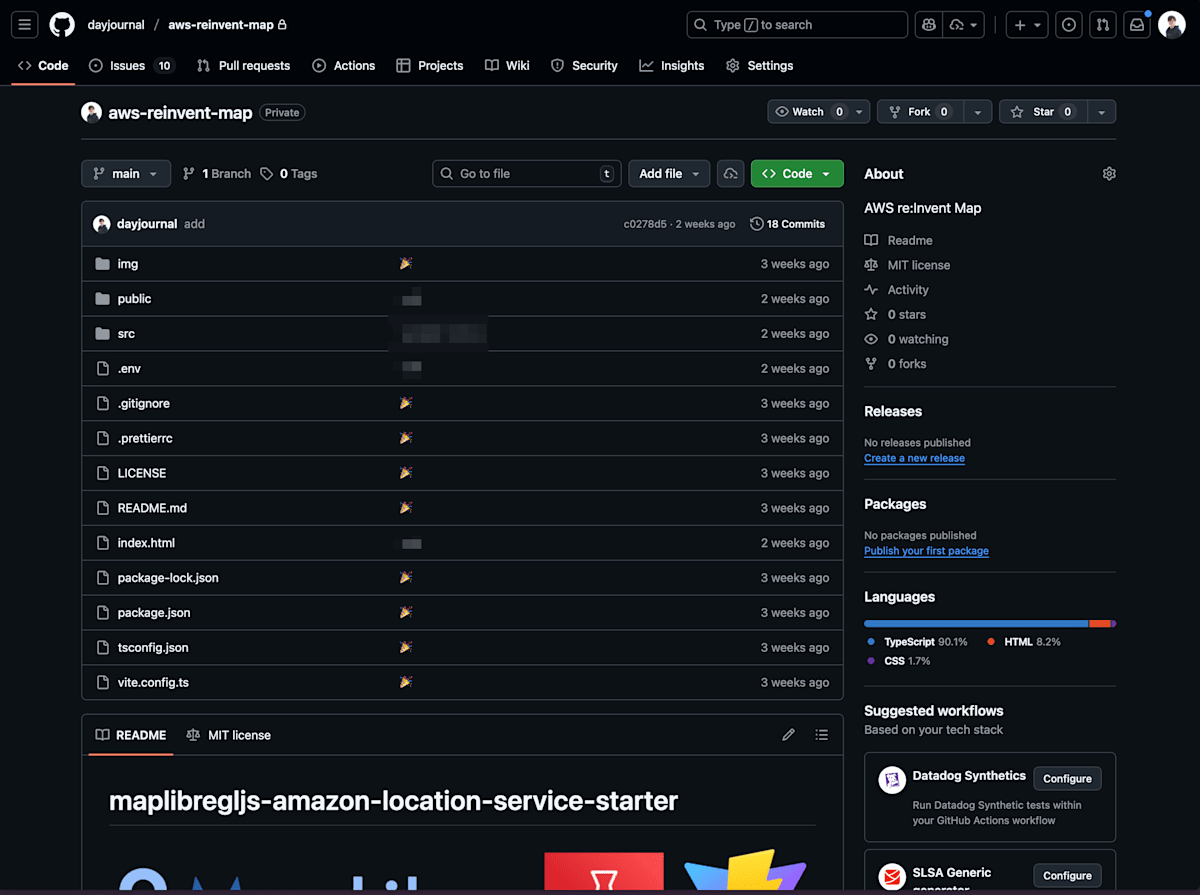Open the main branch dropdown
This screenshot has width=1200, height=895.
tap(126, 174)
